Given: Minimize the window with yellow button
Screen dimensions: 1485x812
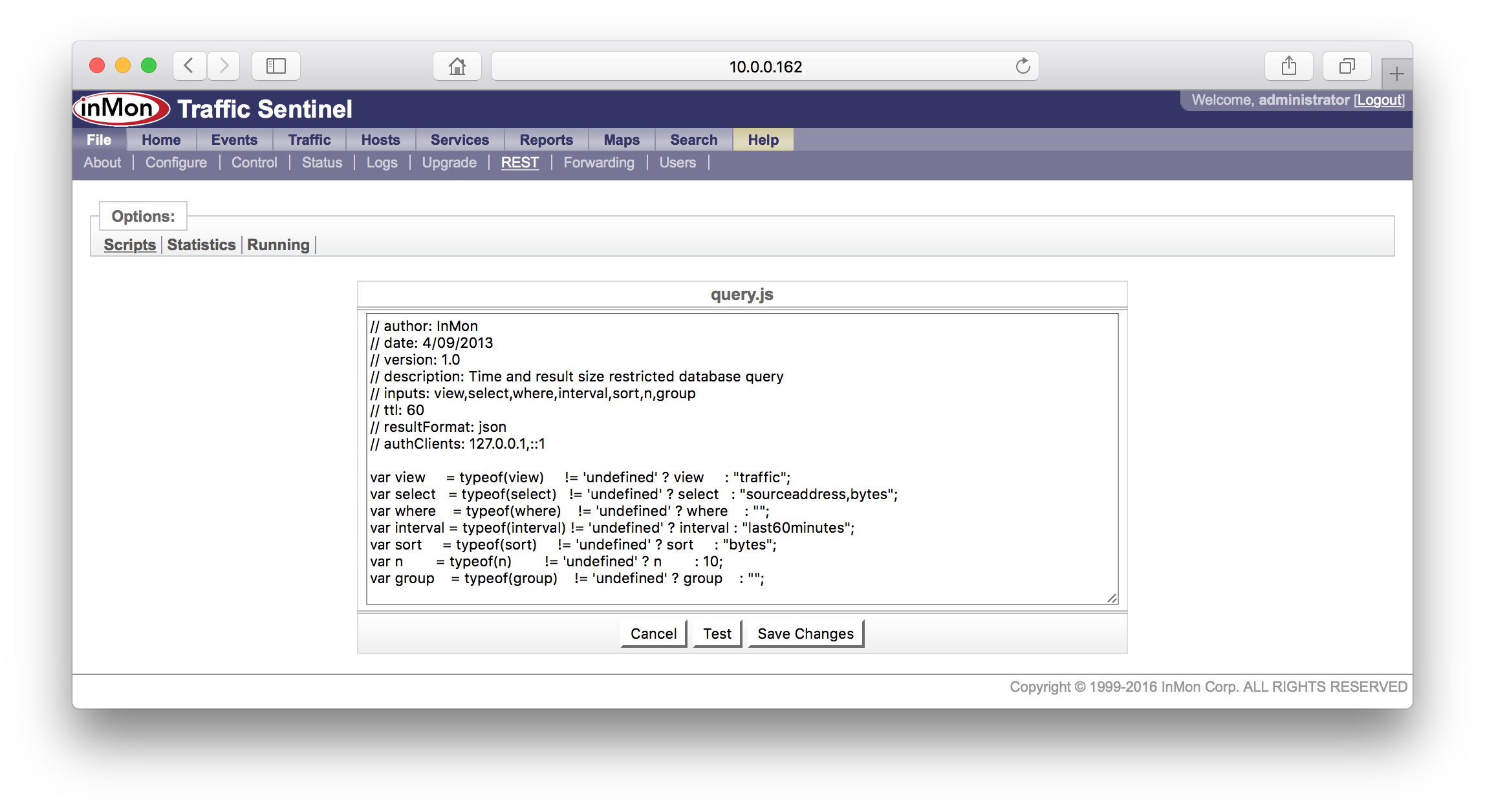Looking at the screenshot, I should coord(123,65).
